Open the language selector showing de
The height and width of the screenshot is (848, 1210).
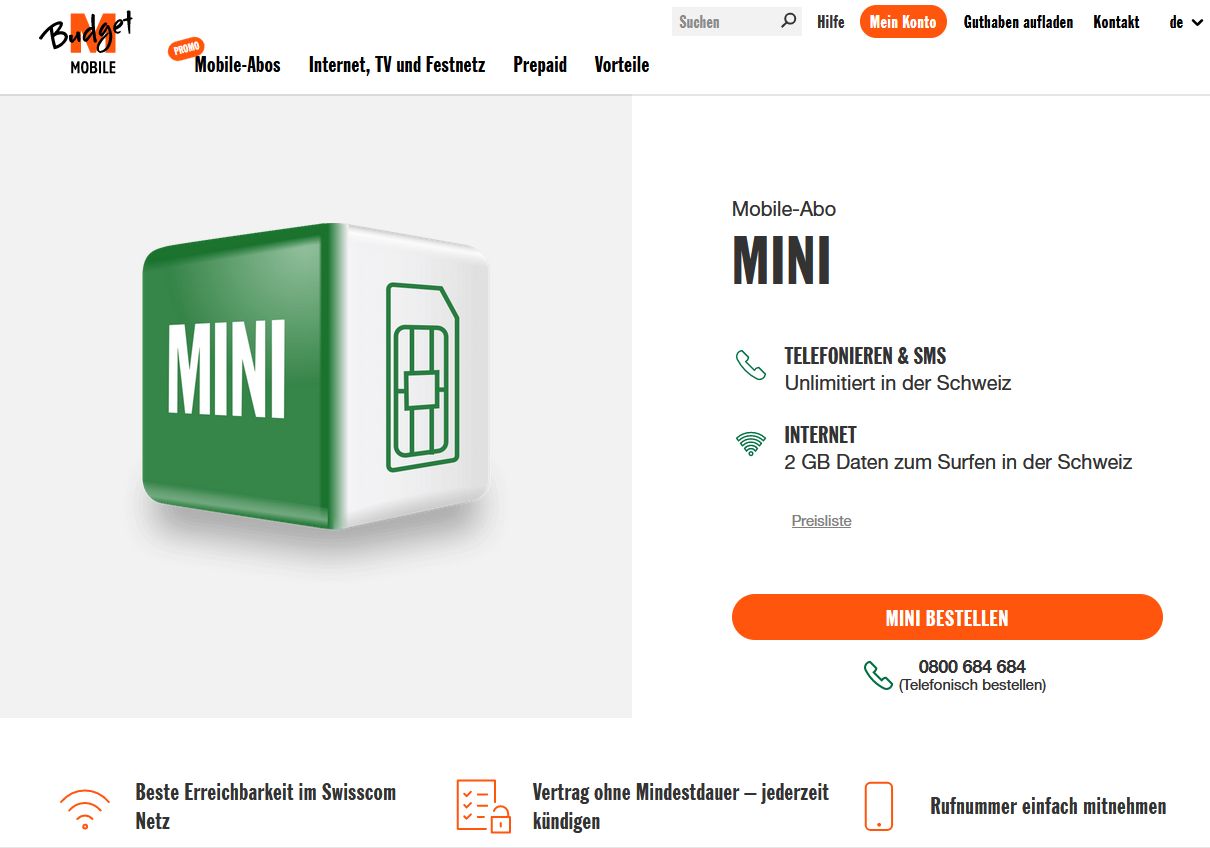coord(1183,21)
